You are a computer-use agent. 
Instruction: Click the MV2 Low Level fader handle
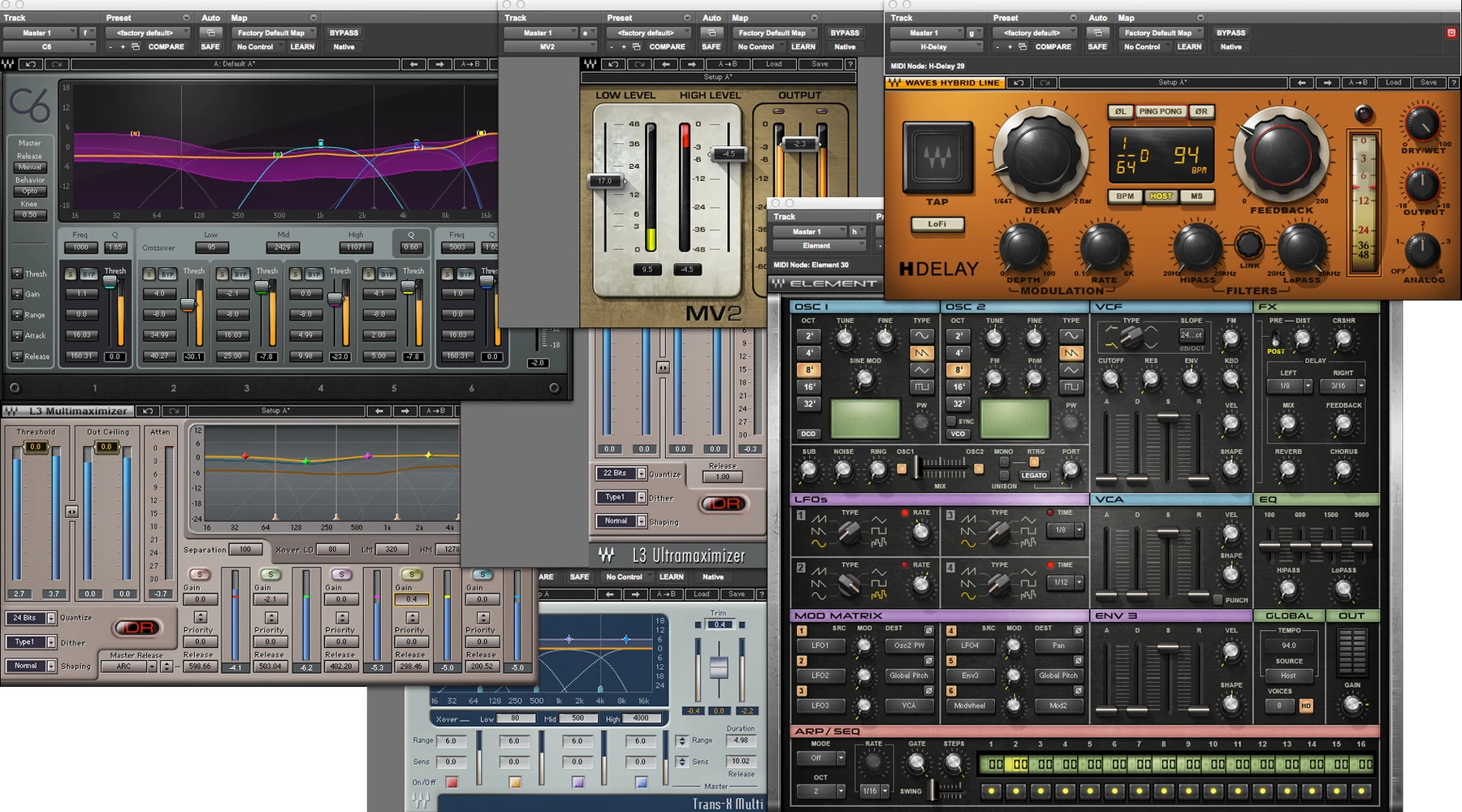605,181
